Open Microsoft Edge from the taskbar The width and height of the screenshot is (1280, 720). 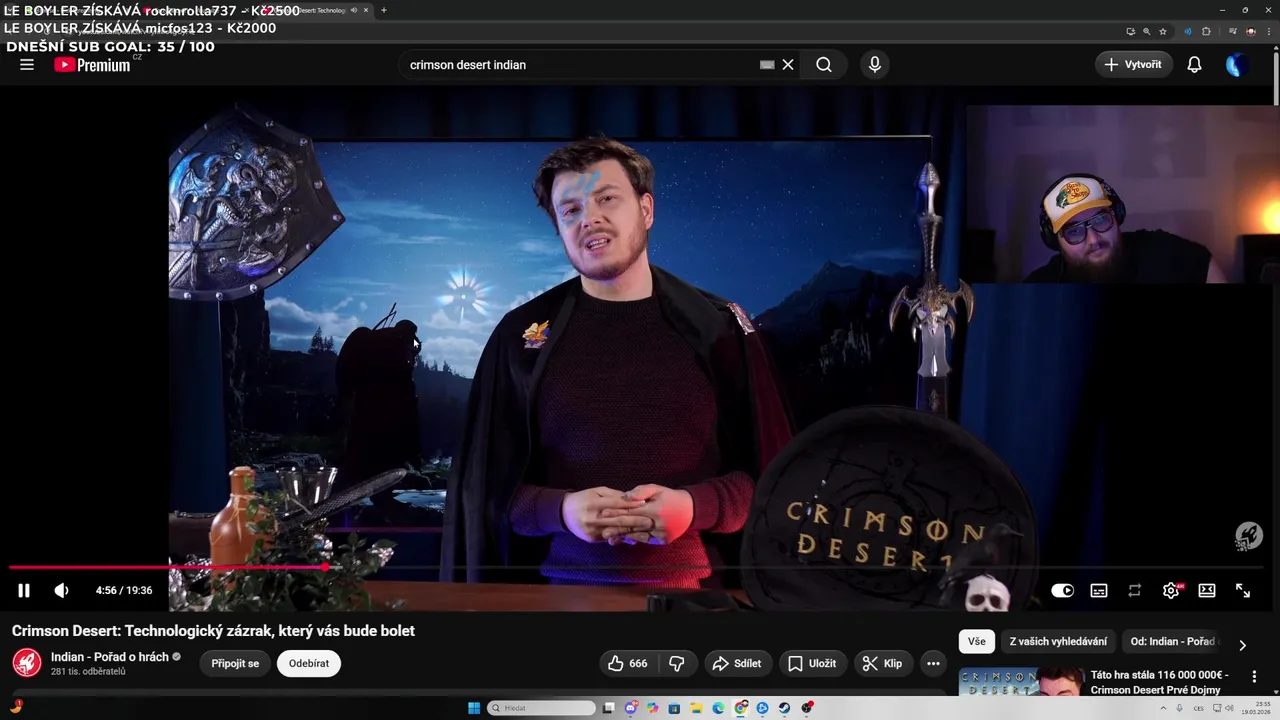(718, 708)
